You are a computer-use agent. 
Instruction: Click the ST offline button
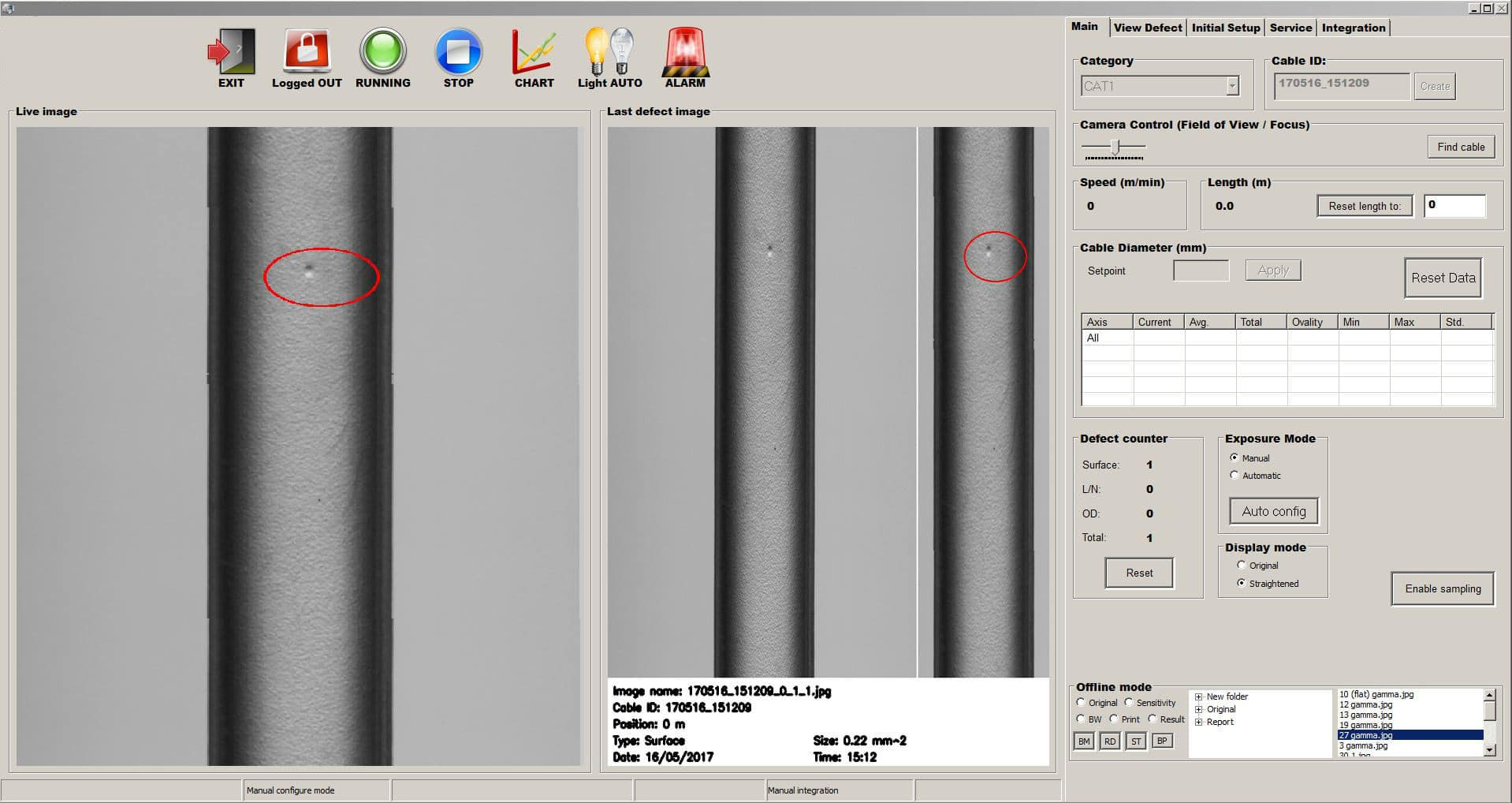(1136, 741)
